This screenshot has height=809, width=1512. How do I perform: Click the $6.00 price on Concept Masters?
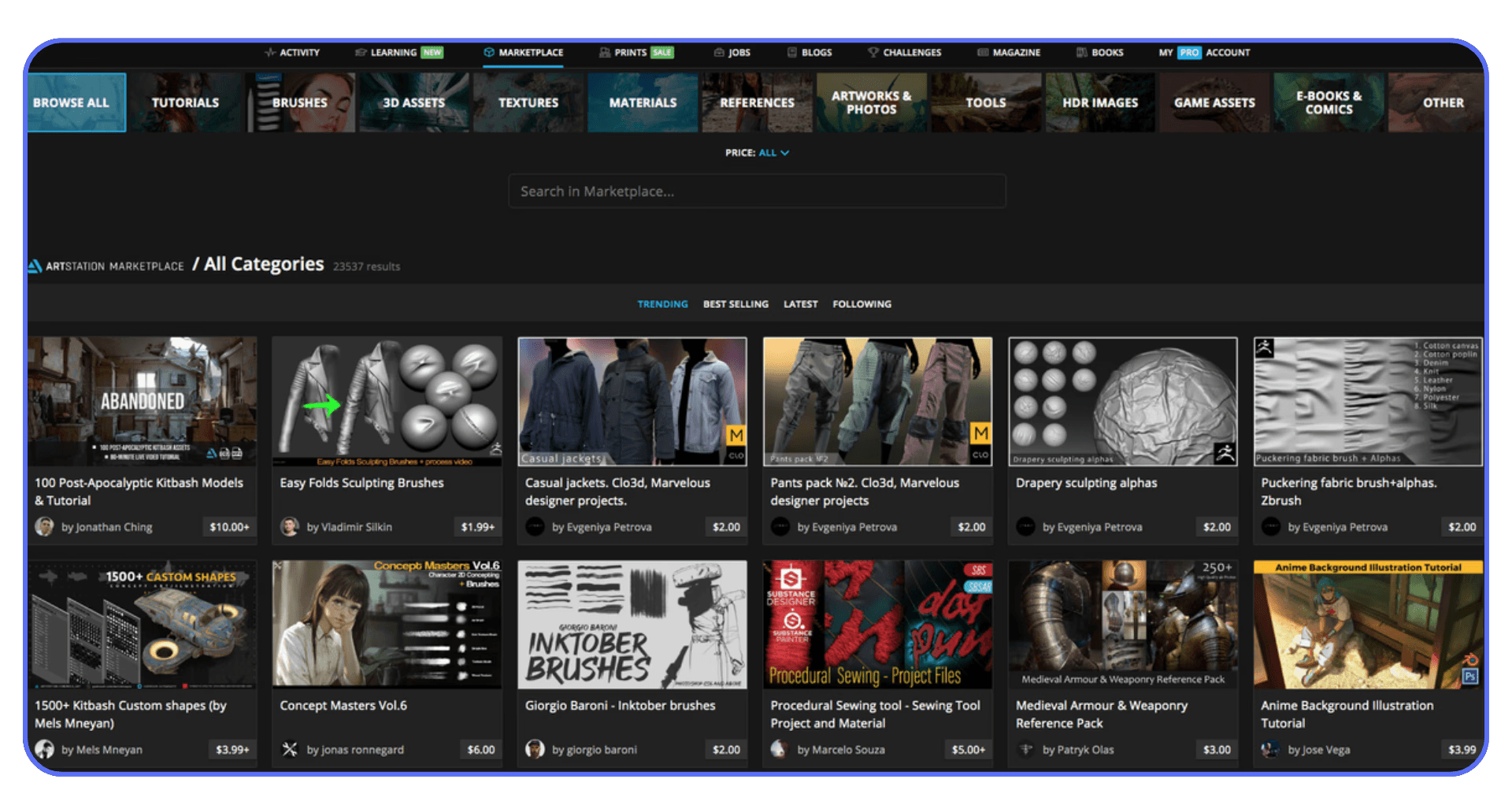[481, 750]
